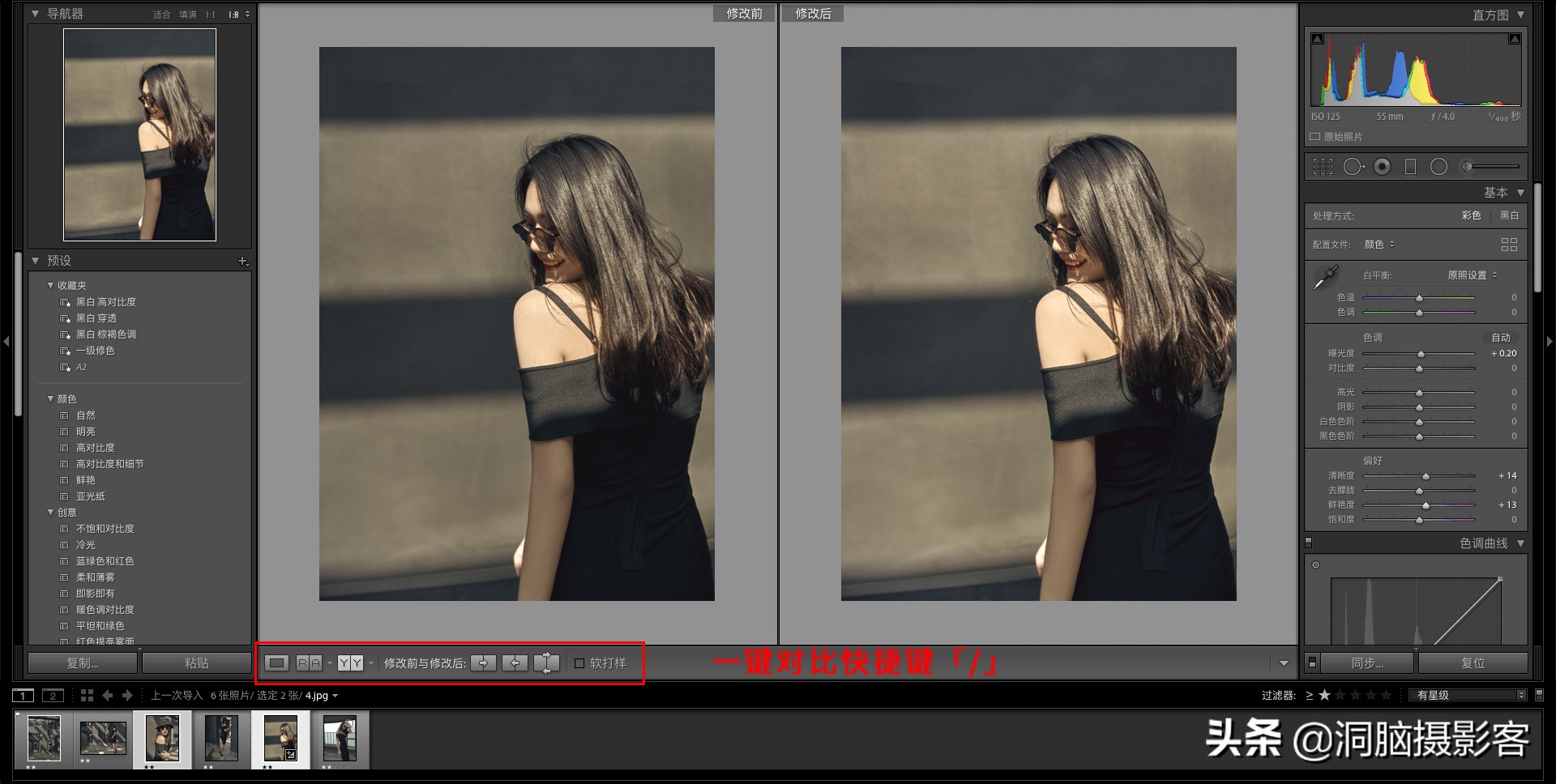Enable the 软打样 soft proofing checkbox

[579, 663]
